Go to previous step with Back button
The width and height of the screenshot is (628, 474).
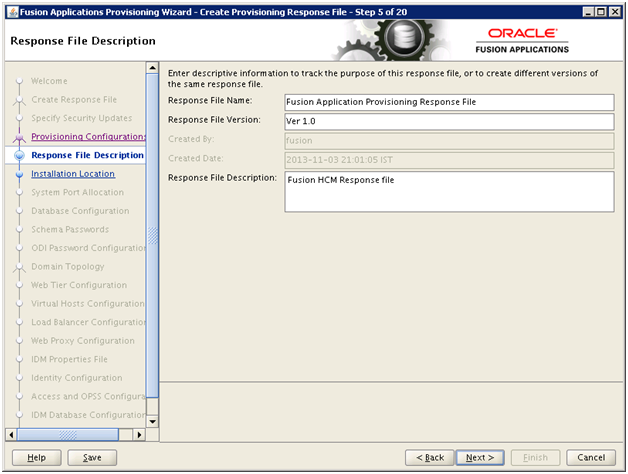pyautogui.click(x=430, y=457)
